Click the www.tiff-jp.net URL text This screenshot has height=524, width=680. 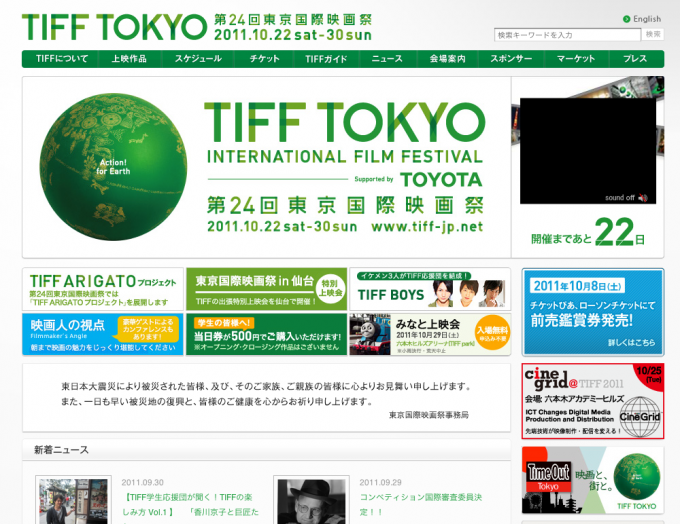(x=427, y=226)
